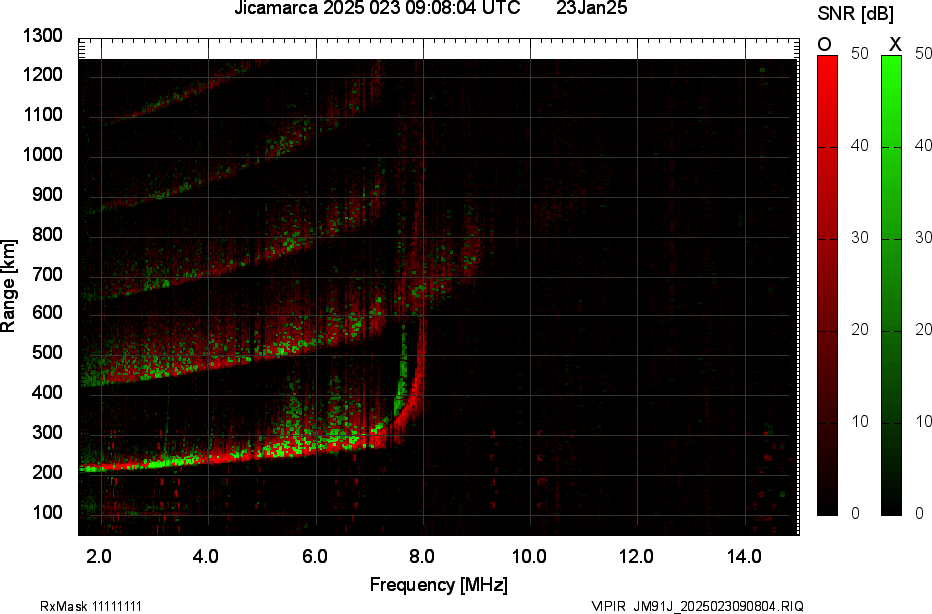
Task: Click the VIPIR .RIQ filename text
Action: click(697, 606)
